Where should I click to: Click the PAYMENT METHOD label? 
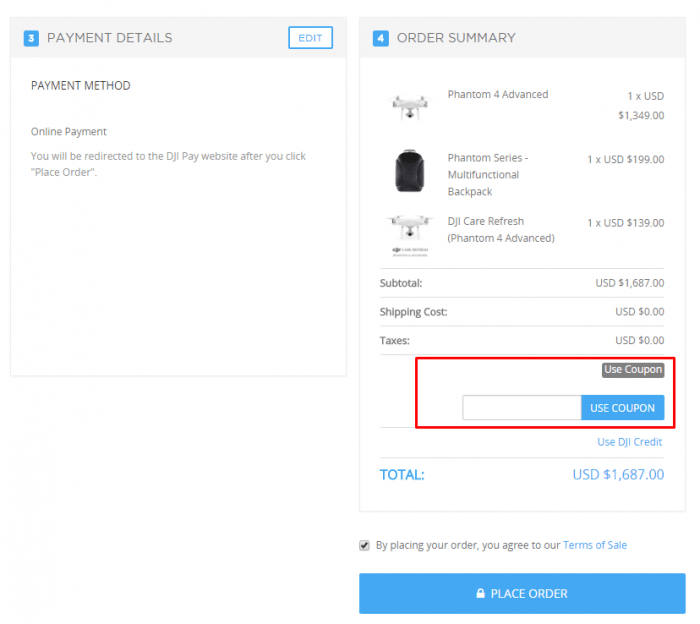[80, 86]
